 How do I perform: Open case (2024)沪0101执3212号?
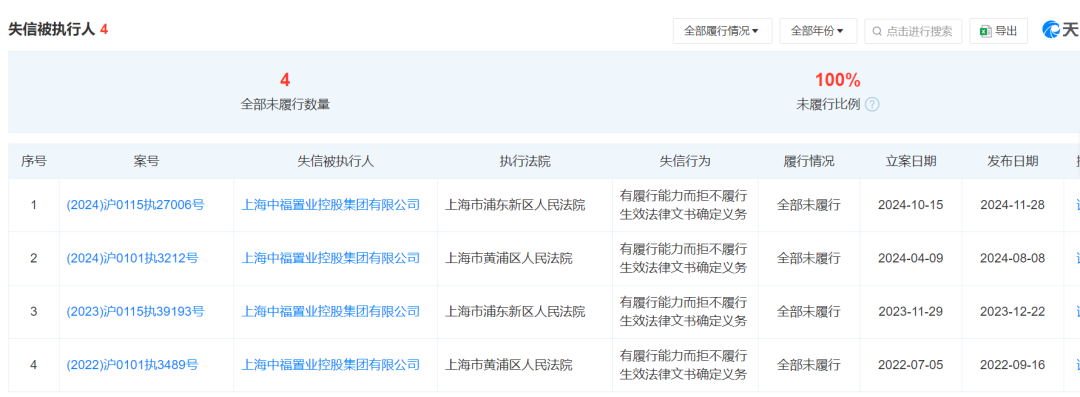point(132,258)
